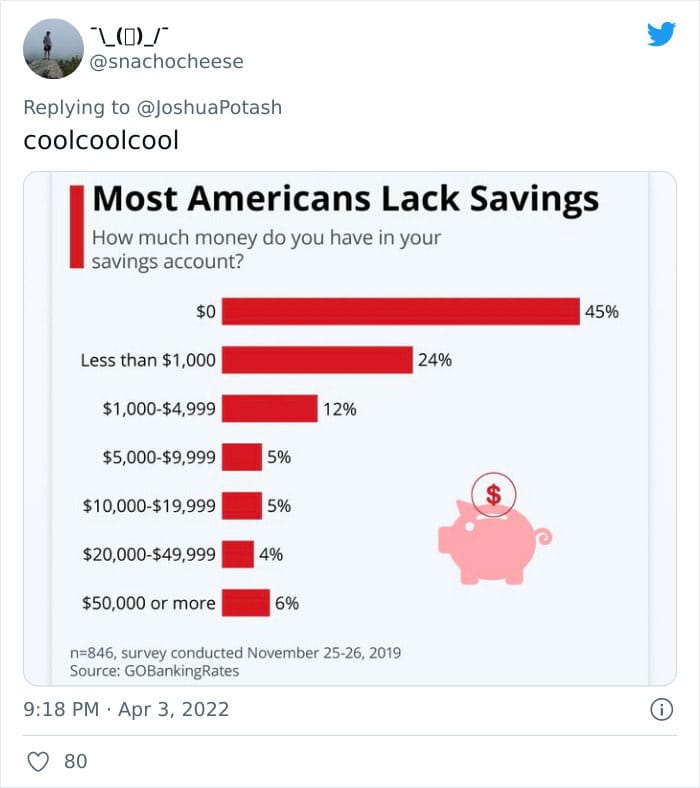This screenshot has width=700, height=788.
Task: Click the red accent bar beside the title
Action: [x=76, y=227]
